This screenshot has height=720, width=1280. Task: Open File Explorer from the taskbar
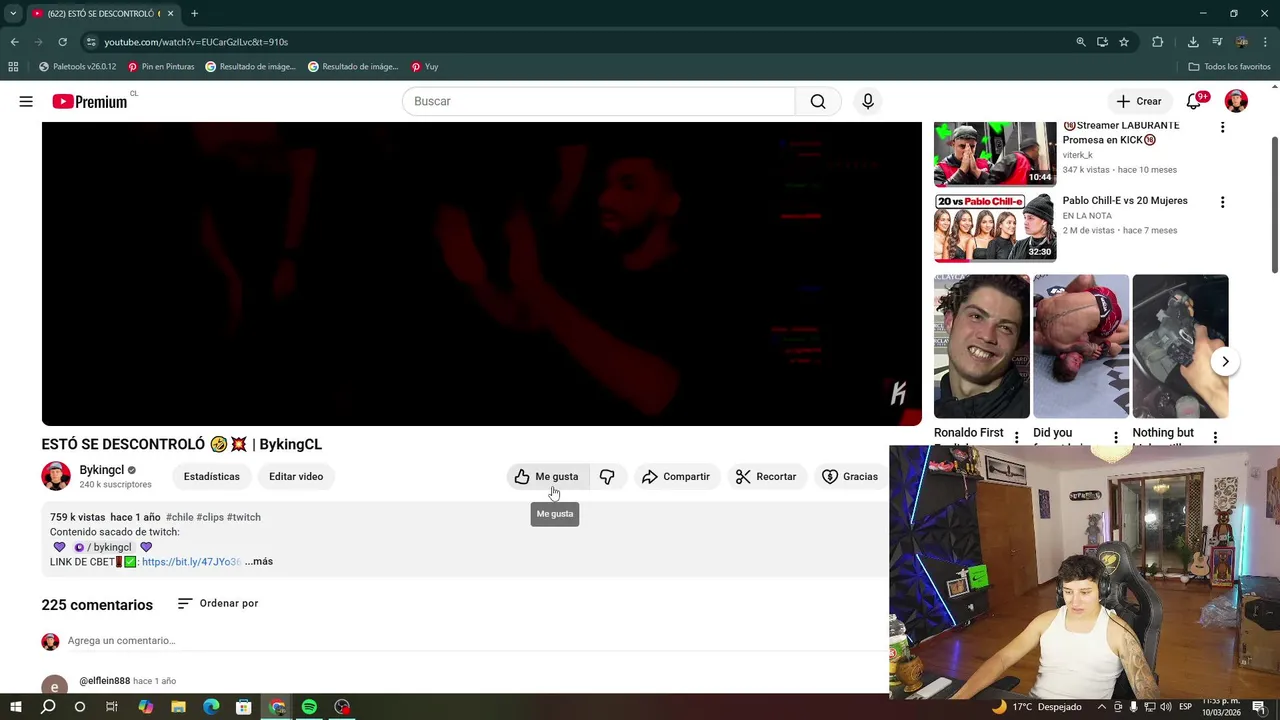[x=178, y=707]
